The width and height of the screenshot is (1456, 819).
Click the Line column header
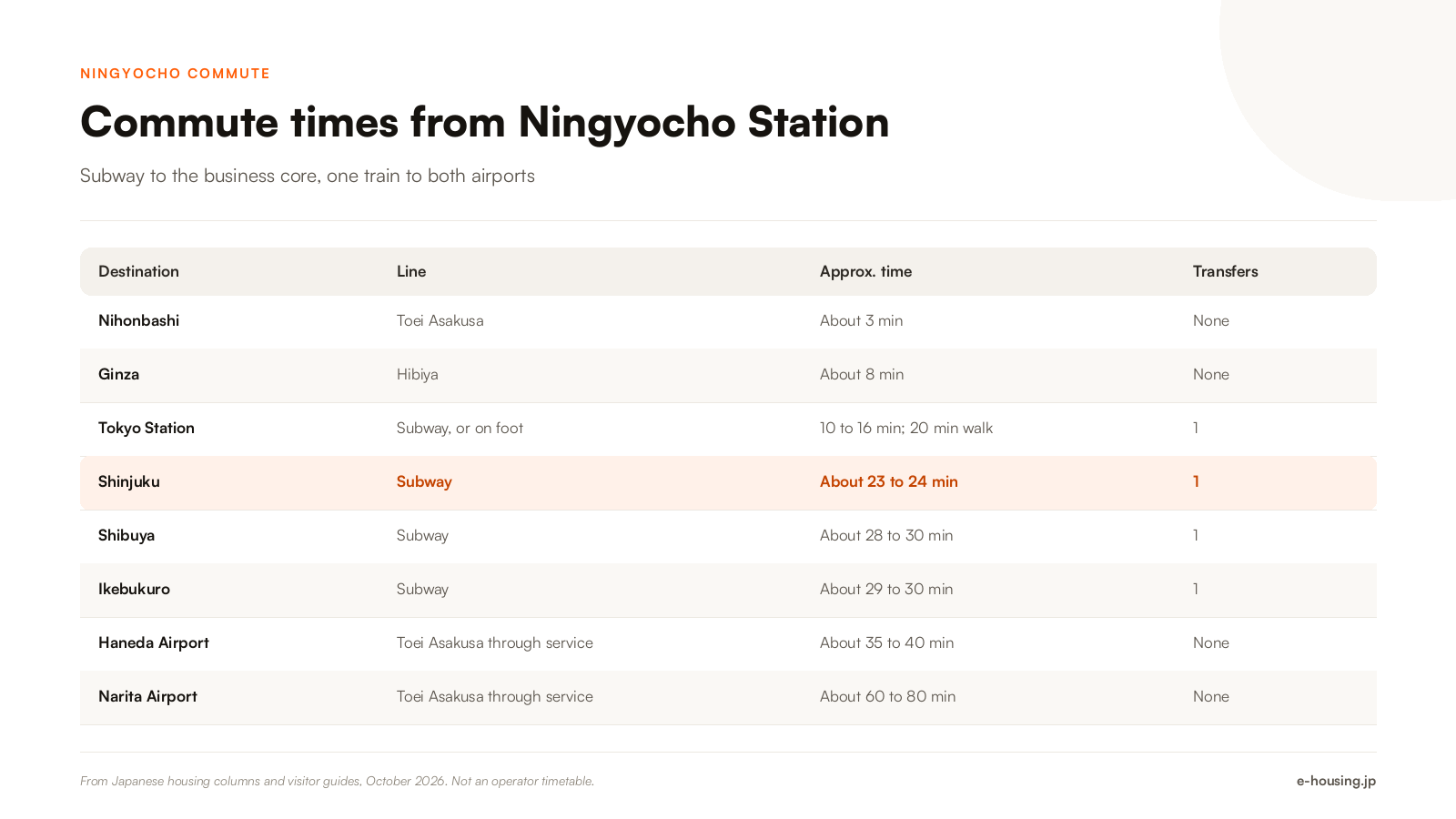(x=411, y=271)
